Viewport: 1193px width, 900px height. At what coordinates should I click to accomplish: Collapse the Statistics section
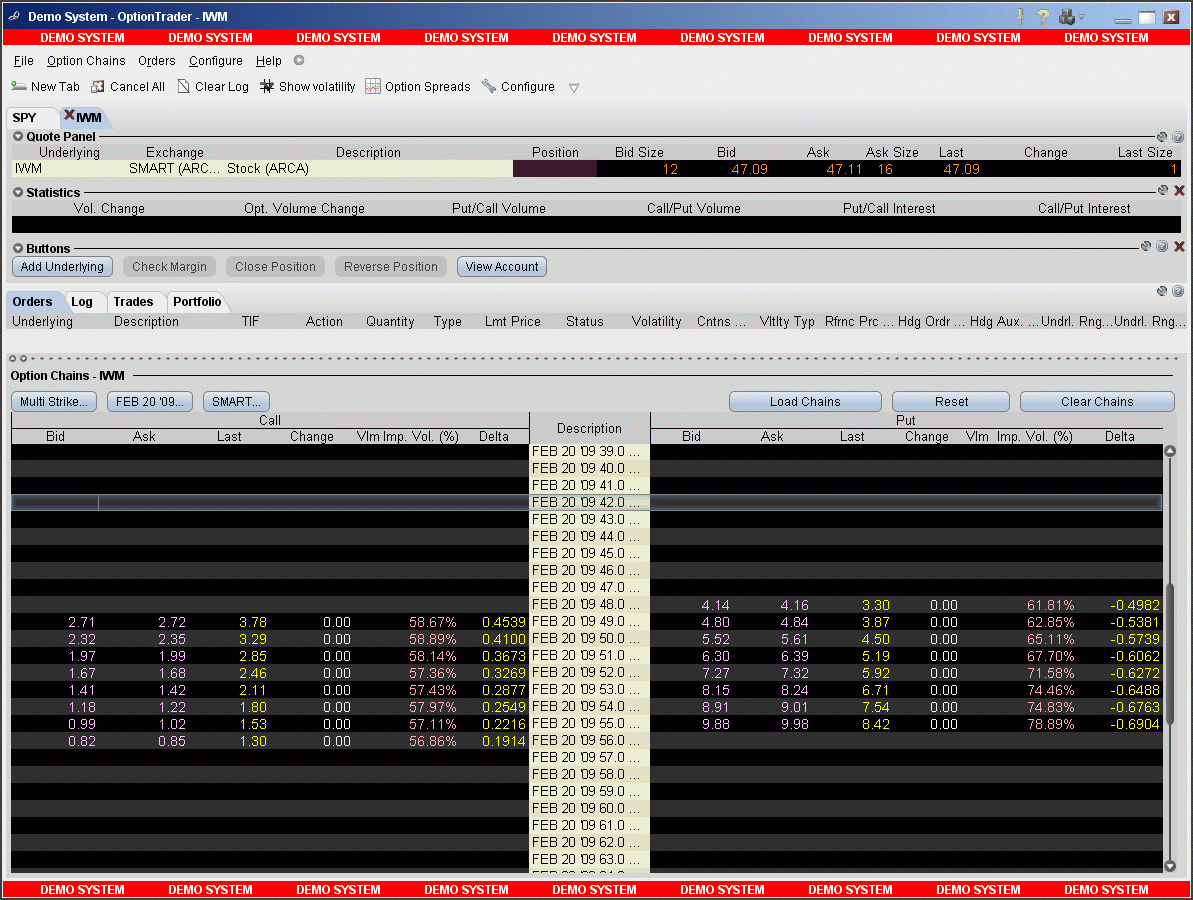click(x=17, y=192)
